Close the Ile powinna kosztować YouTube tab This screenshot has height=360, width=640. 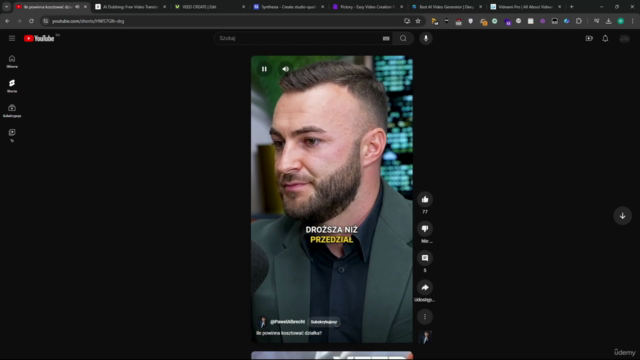[x=85, y=7]
